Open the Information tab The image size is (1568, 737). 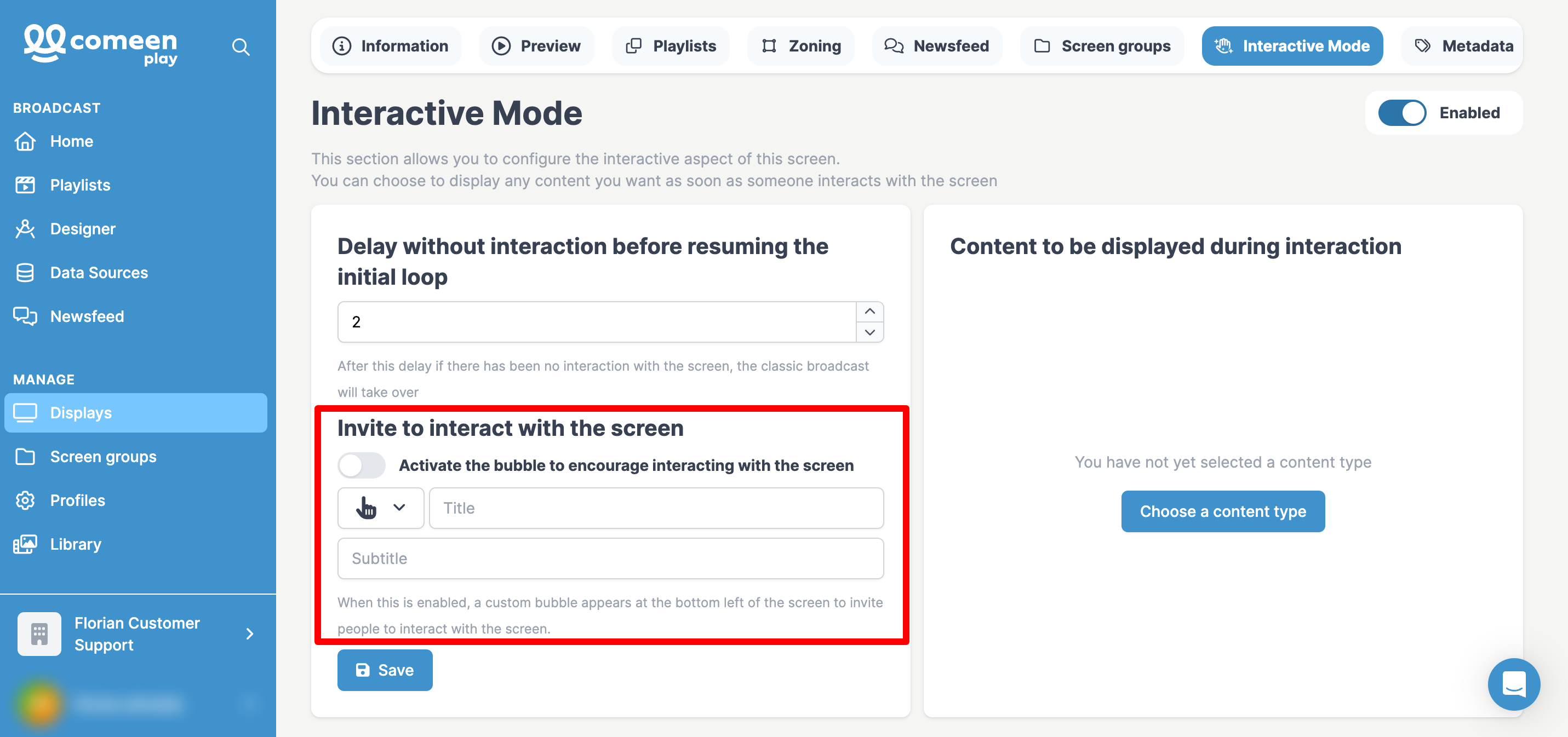tap(391, 46)
